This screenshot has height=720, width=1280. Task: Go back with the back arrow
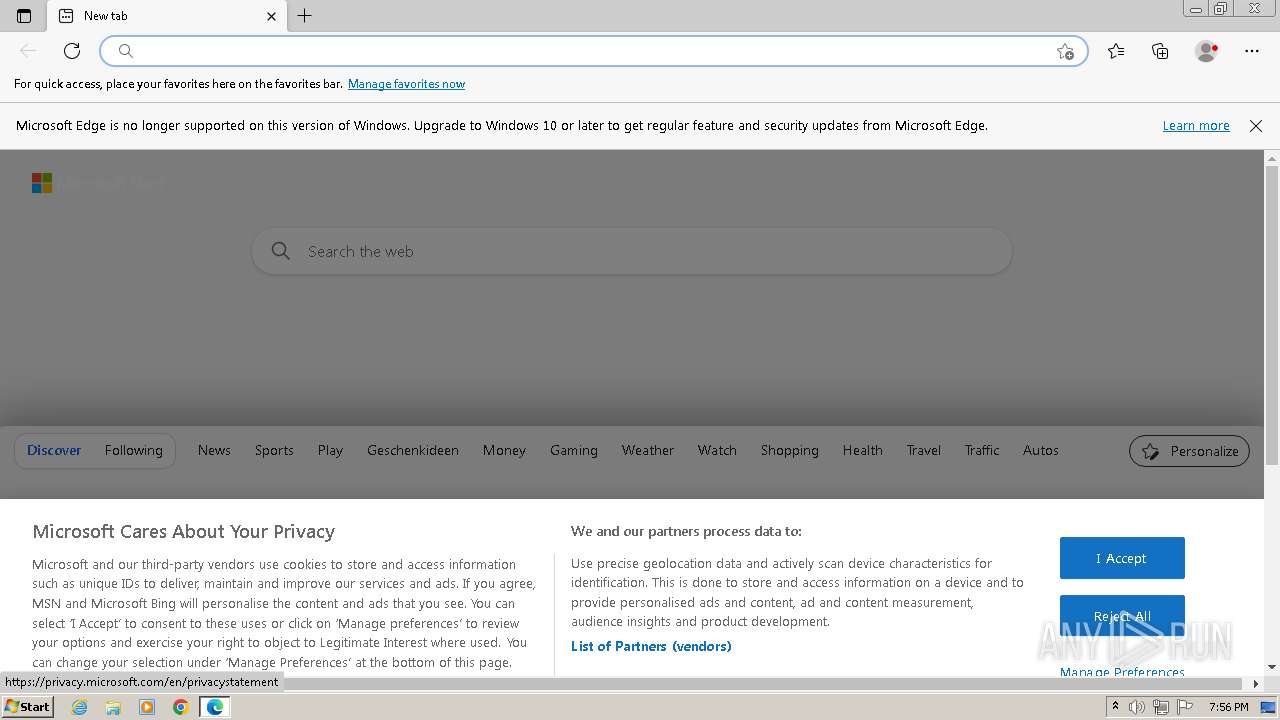pyautogui.click(x=28, y=51)
